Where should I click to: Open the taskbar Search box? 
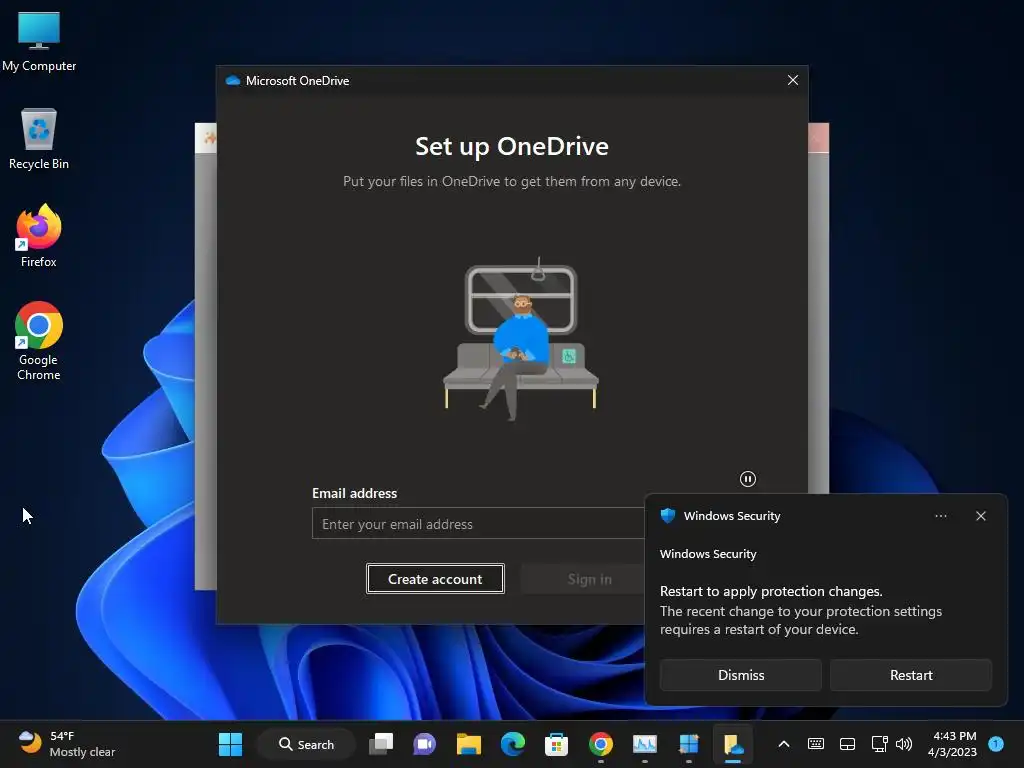click(306, 744)
